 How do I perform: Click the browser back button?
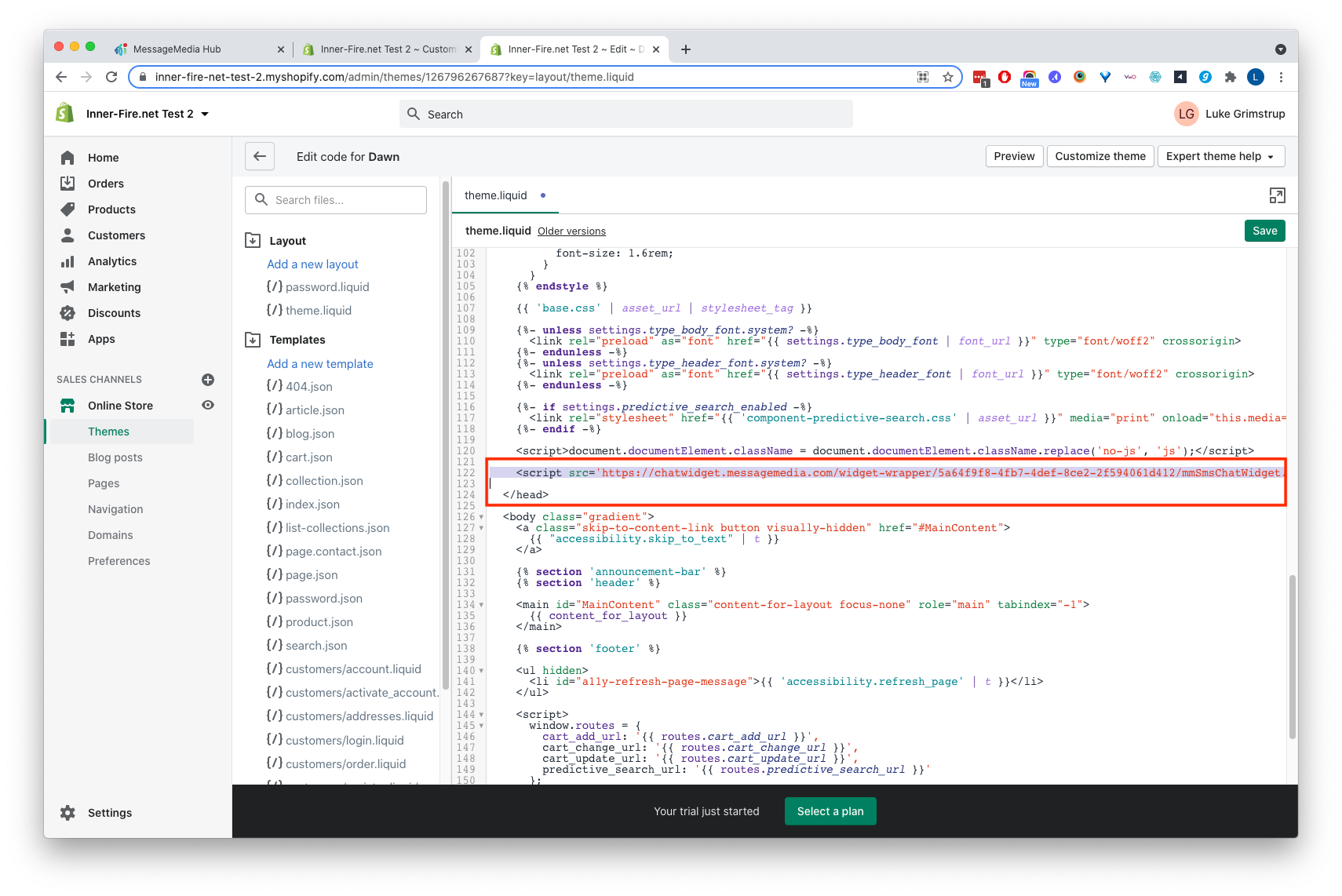tap(61, 77)
